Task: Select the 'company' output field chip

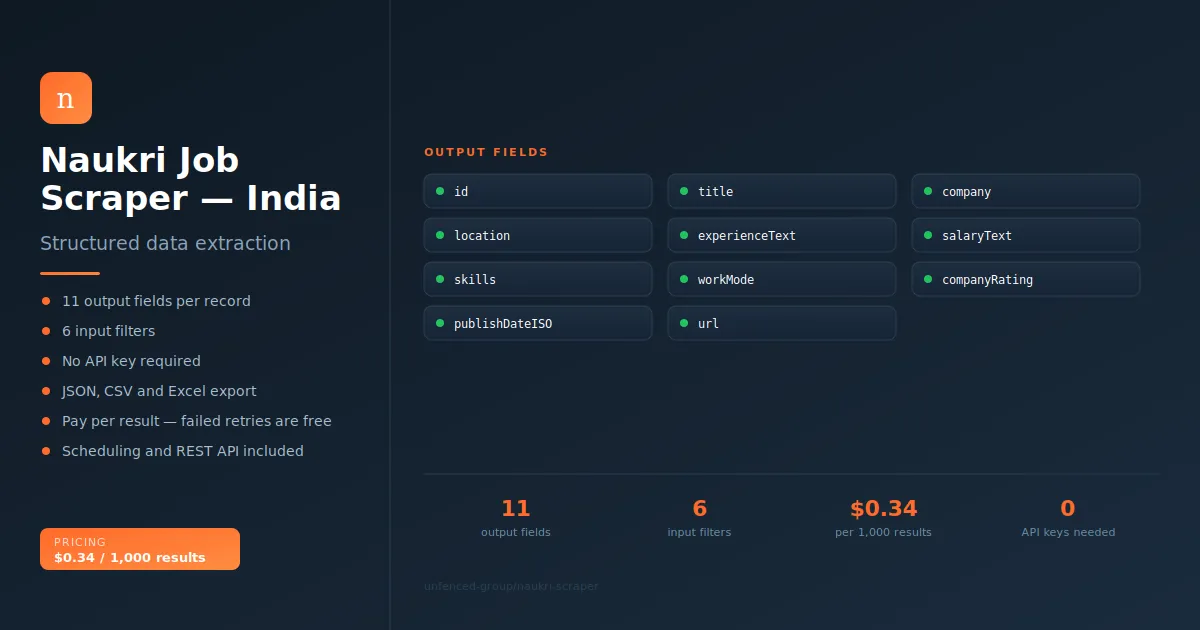Action: click(x=1026, y=191)
